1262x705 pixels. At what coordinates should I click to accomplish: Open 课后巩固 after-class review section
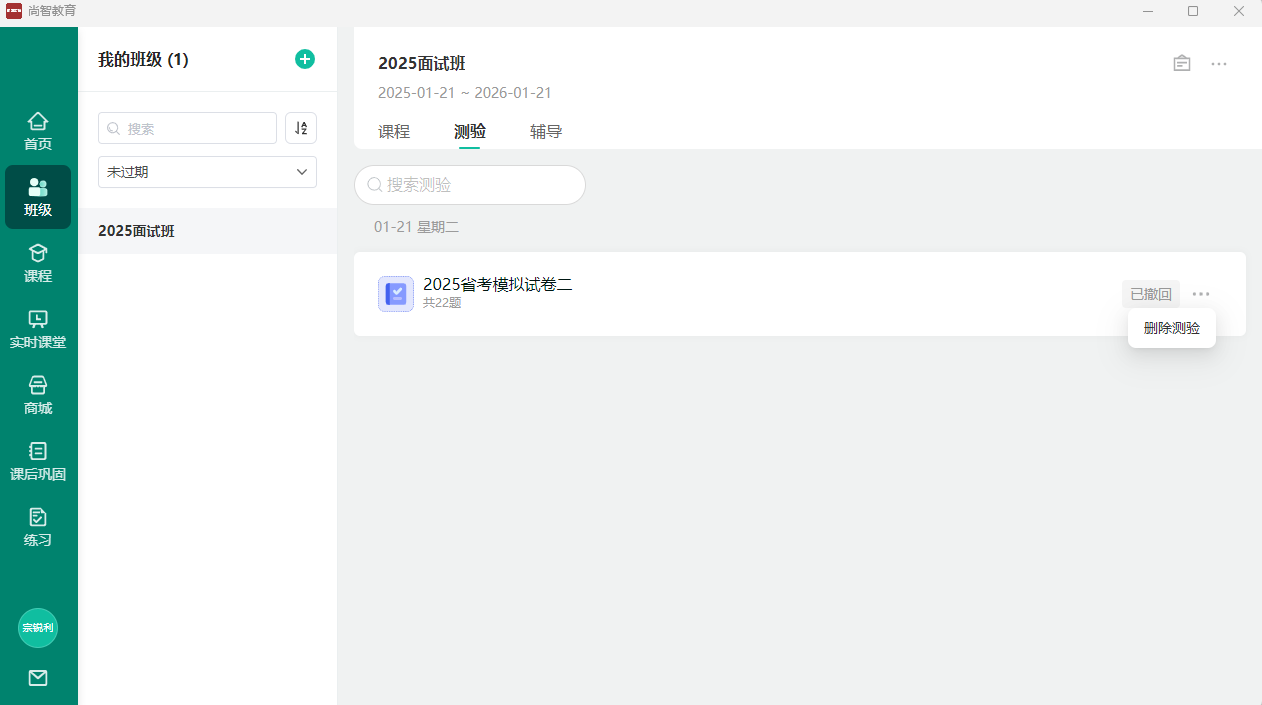[38, 461]
